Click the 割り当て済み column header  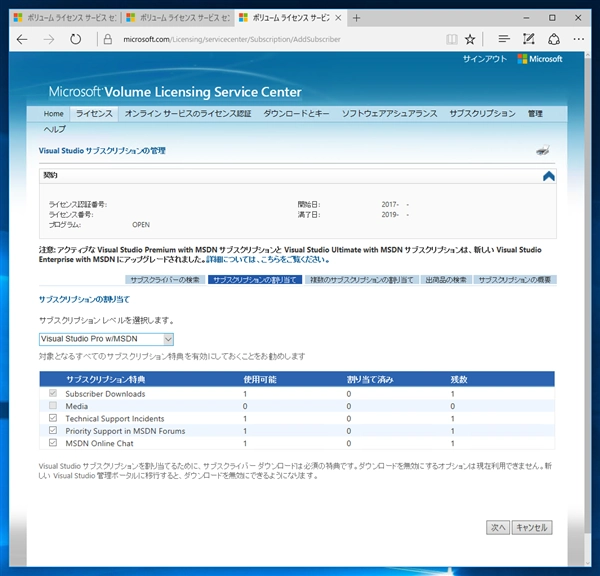pyautogui.click(x=370, y=379)
